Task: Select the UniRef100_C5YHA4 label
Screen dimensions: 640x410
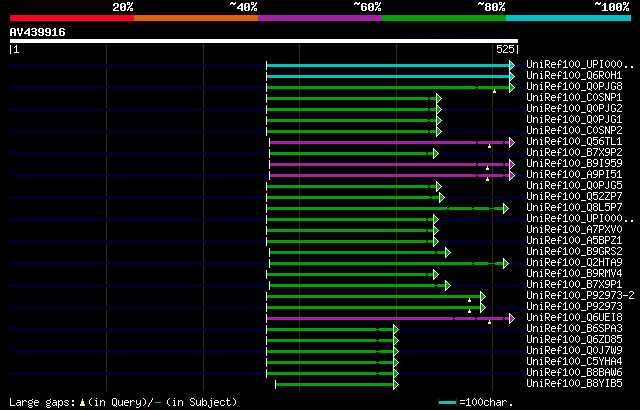Action: 574,362
